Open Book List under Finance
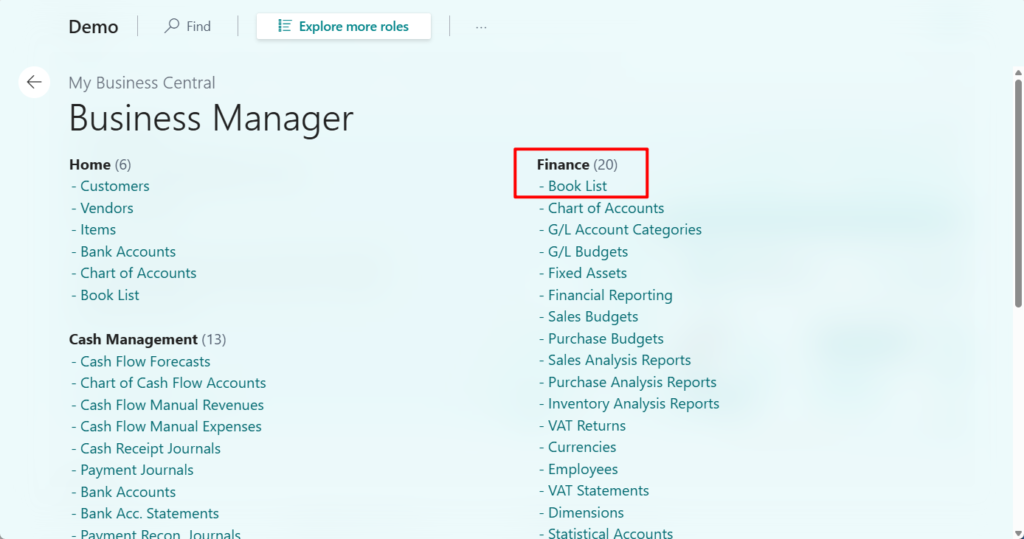The height and width of the screenshot is (539, 1024). pyautogui.click(x=577, y=186)
